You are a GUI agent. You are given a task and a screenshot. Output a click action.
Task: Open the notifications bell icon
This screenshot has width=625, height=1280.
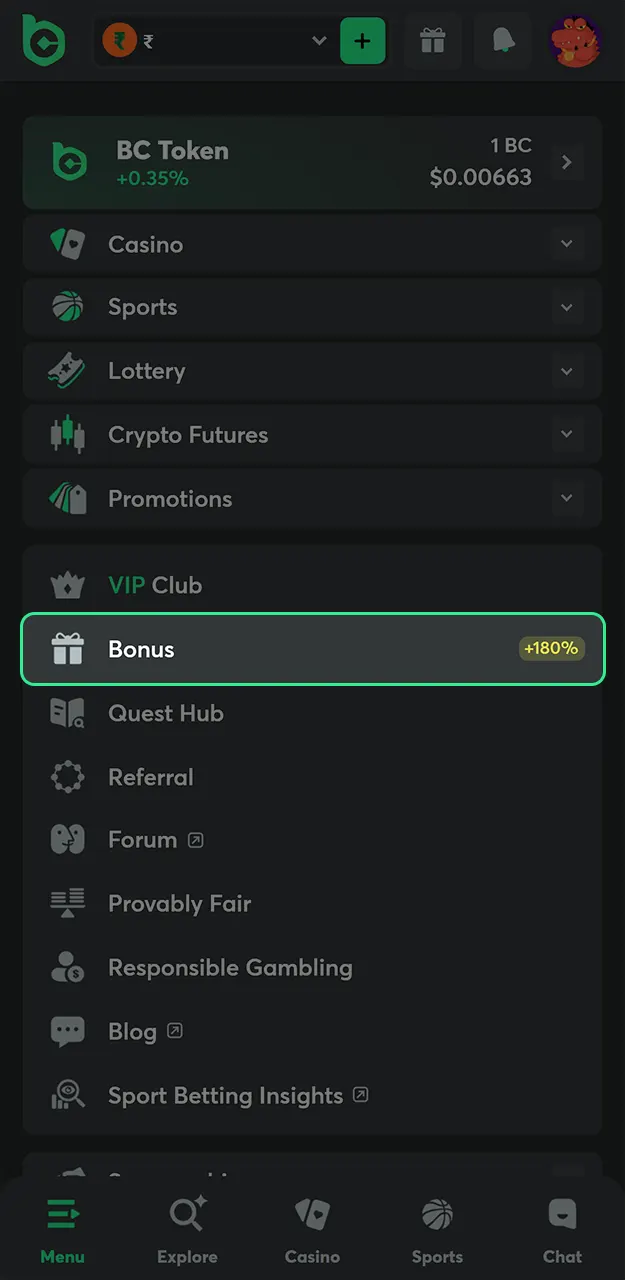point(502,41)
